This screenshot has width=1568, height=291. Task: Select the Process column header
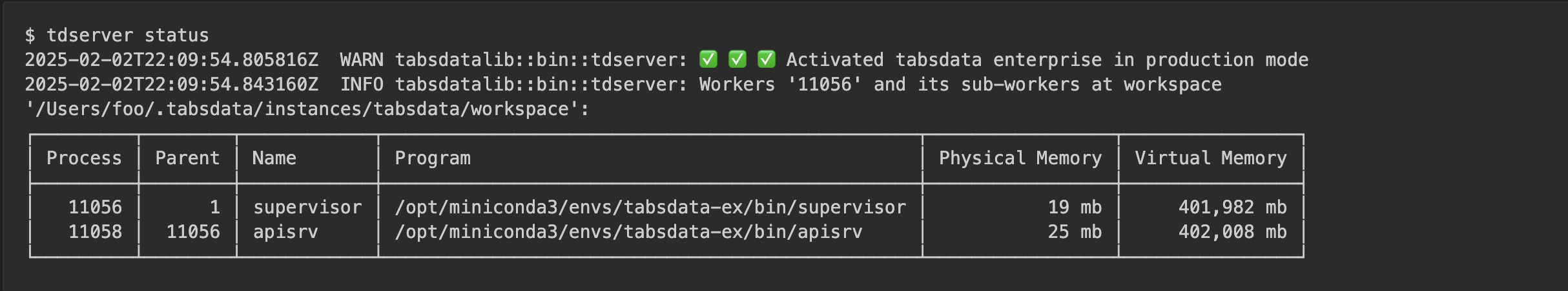click(x=84, y=158)
